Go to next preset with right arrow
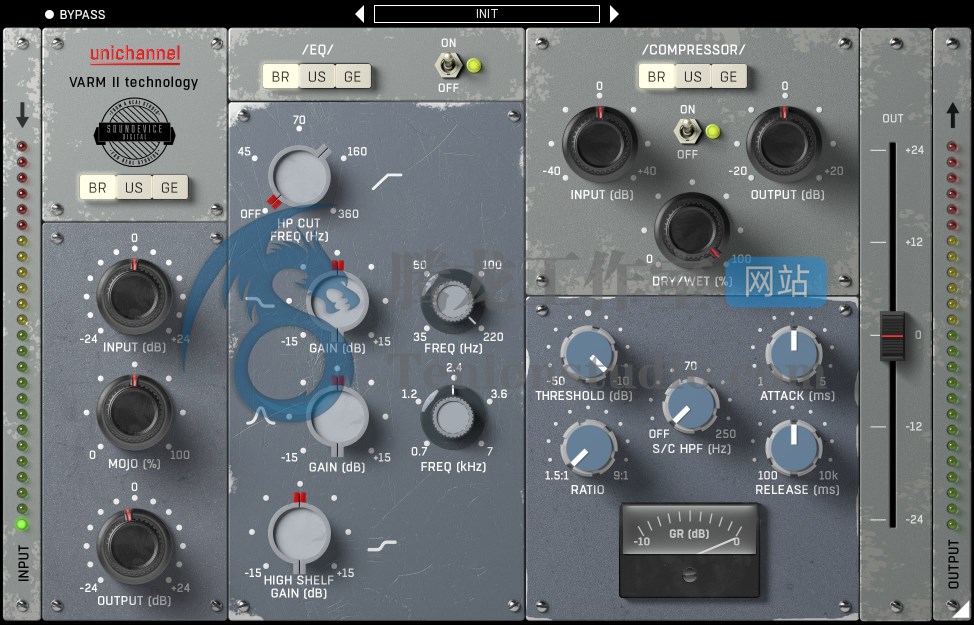Image resolution: width=974 pixels, height=625 pixels. [x=614, y=14]
